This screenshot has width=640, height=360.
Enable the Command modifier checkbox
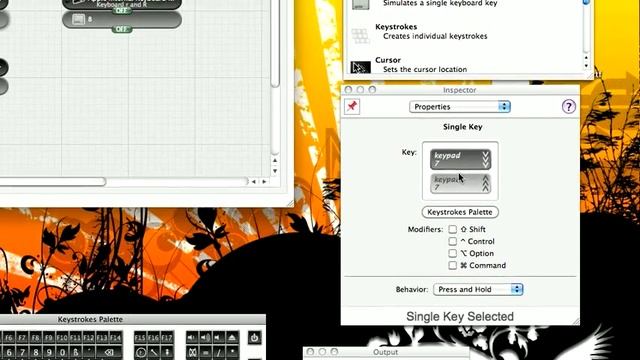tap(452, 265)
